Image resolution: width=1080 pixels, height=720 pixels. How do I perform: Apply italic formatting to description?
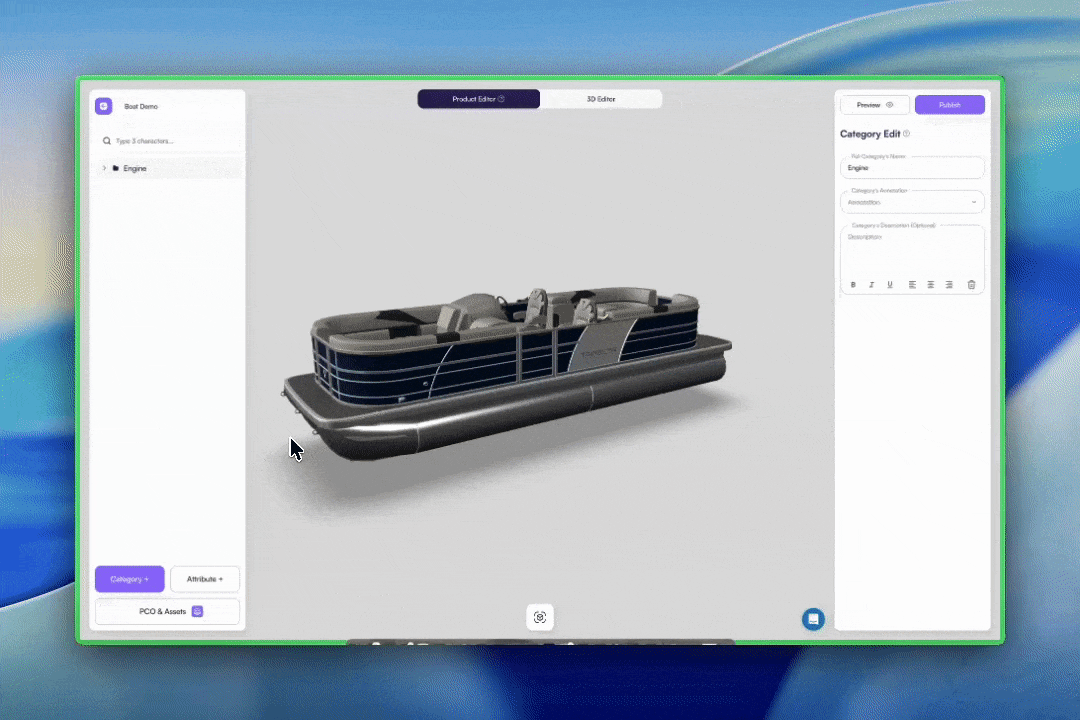(871, 285)
